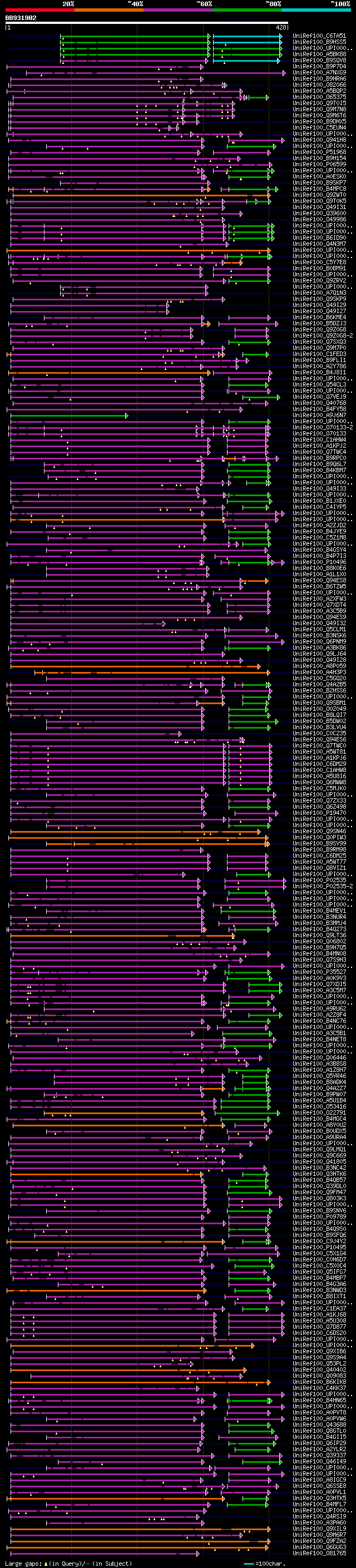Click the UniRef100_B6KME4 hit label

point(319,318)
